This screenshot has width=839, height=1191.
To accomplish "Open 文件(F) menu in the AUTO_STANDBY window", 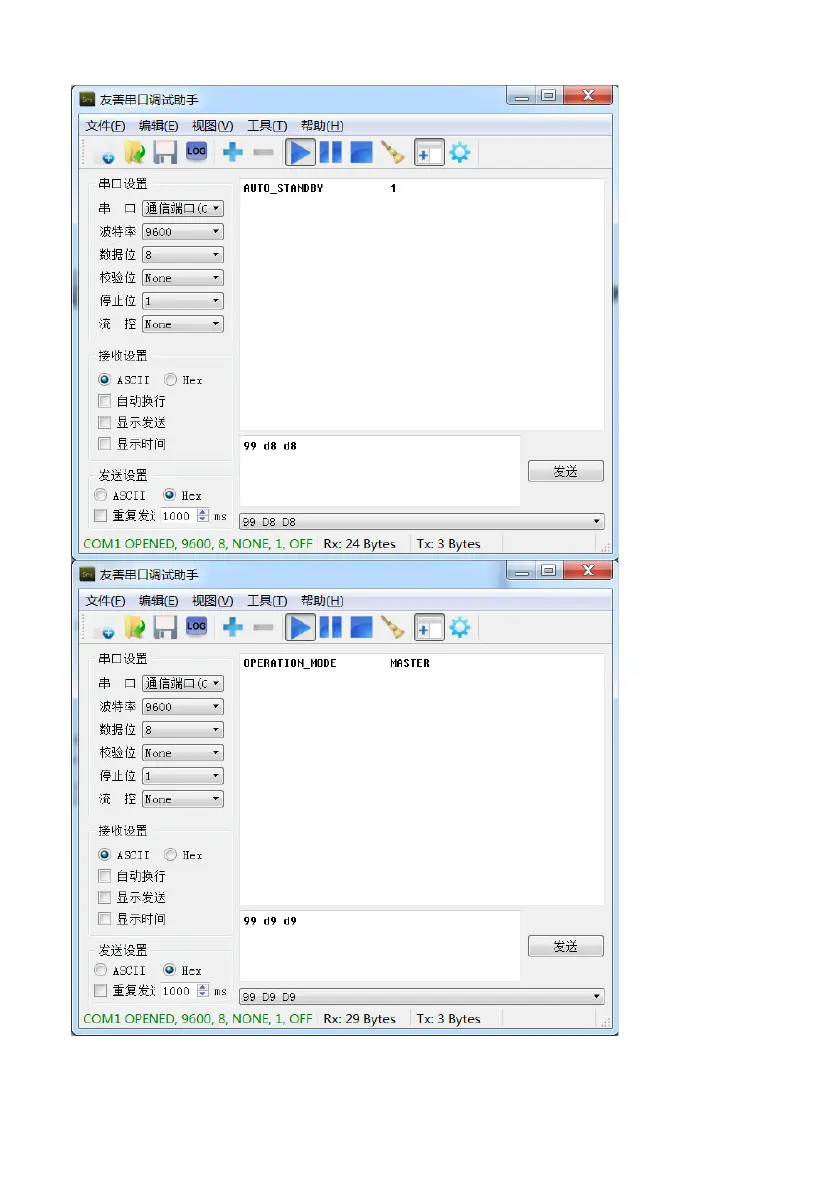I will point(106,125).
